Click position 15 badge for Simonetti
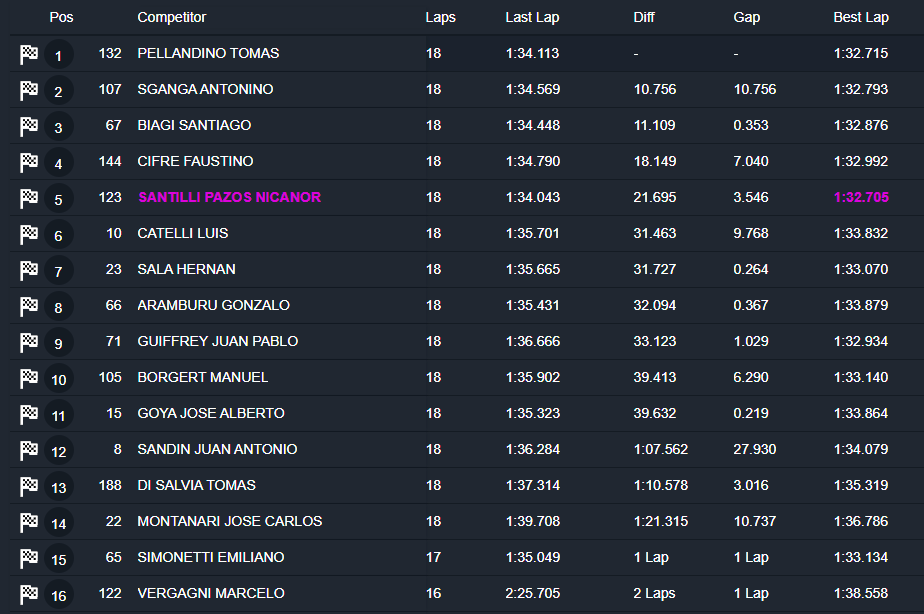 click(x=58, y=560)
